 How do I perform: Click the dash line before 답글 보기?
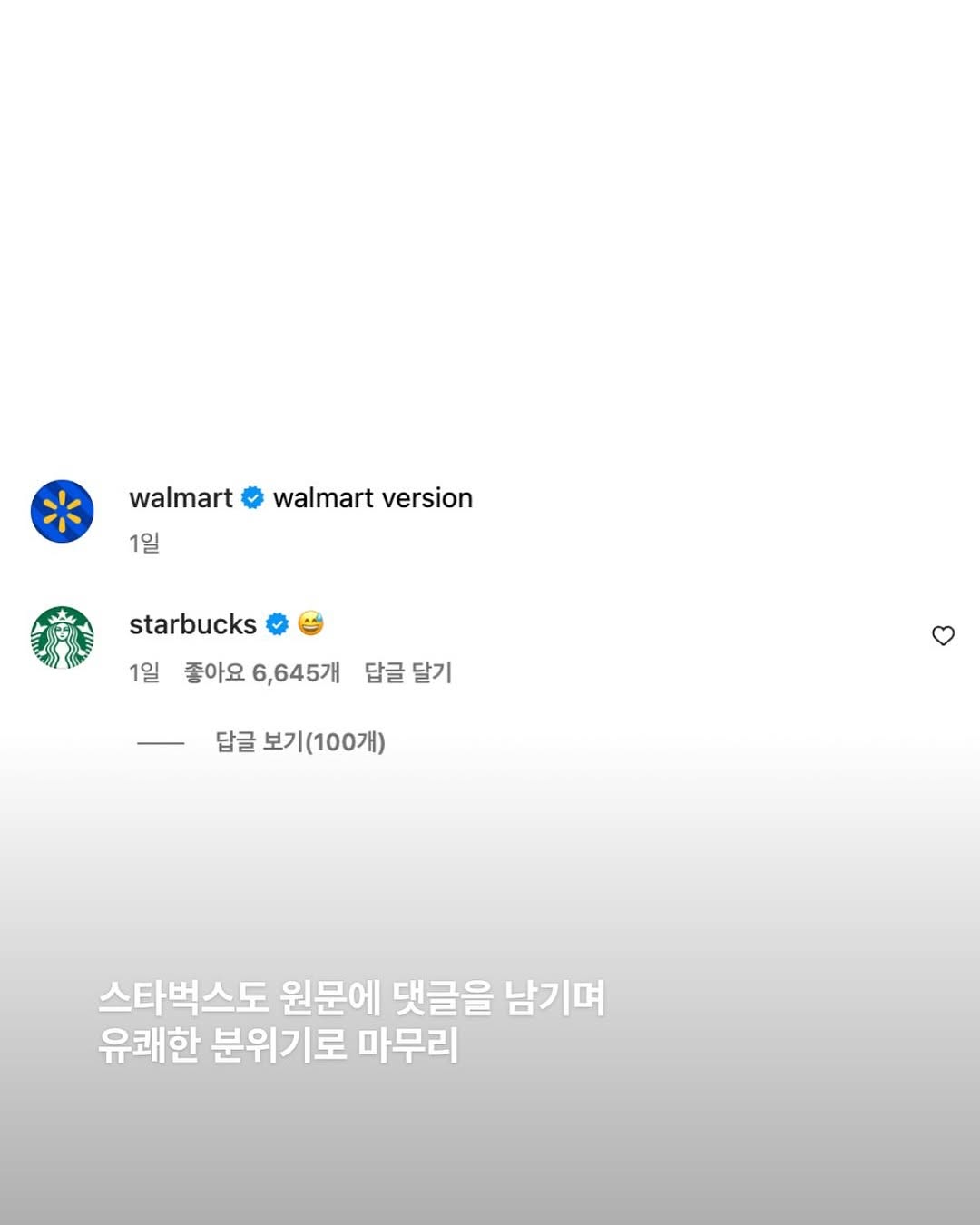161,743
